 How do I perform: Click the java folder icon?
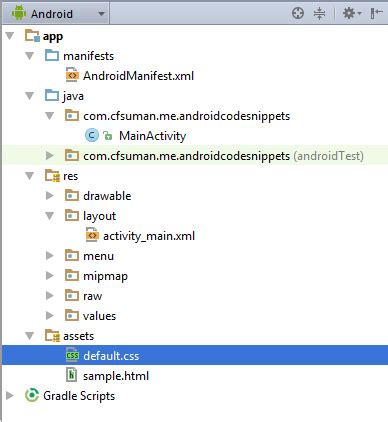coord(52,95)
